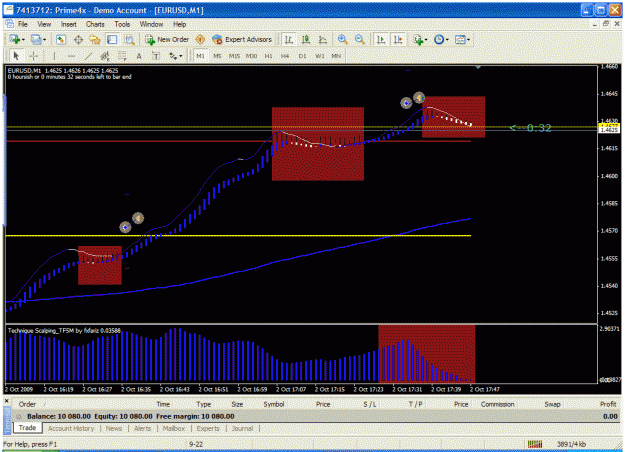Toggle Chart Shift icon
Screen dimensions: 625x452
[398, 39]
